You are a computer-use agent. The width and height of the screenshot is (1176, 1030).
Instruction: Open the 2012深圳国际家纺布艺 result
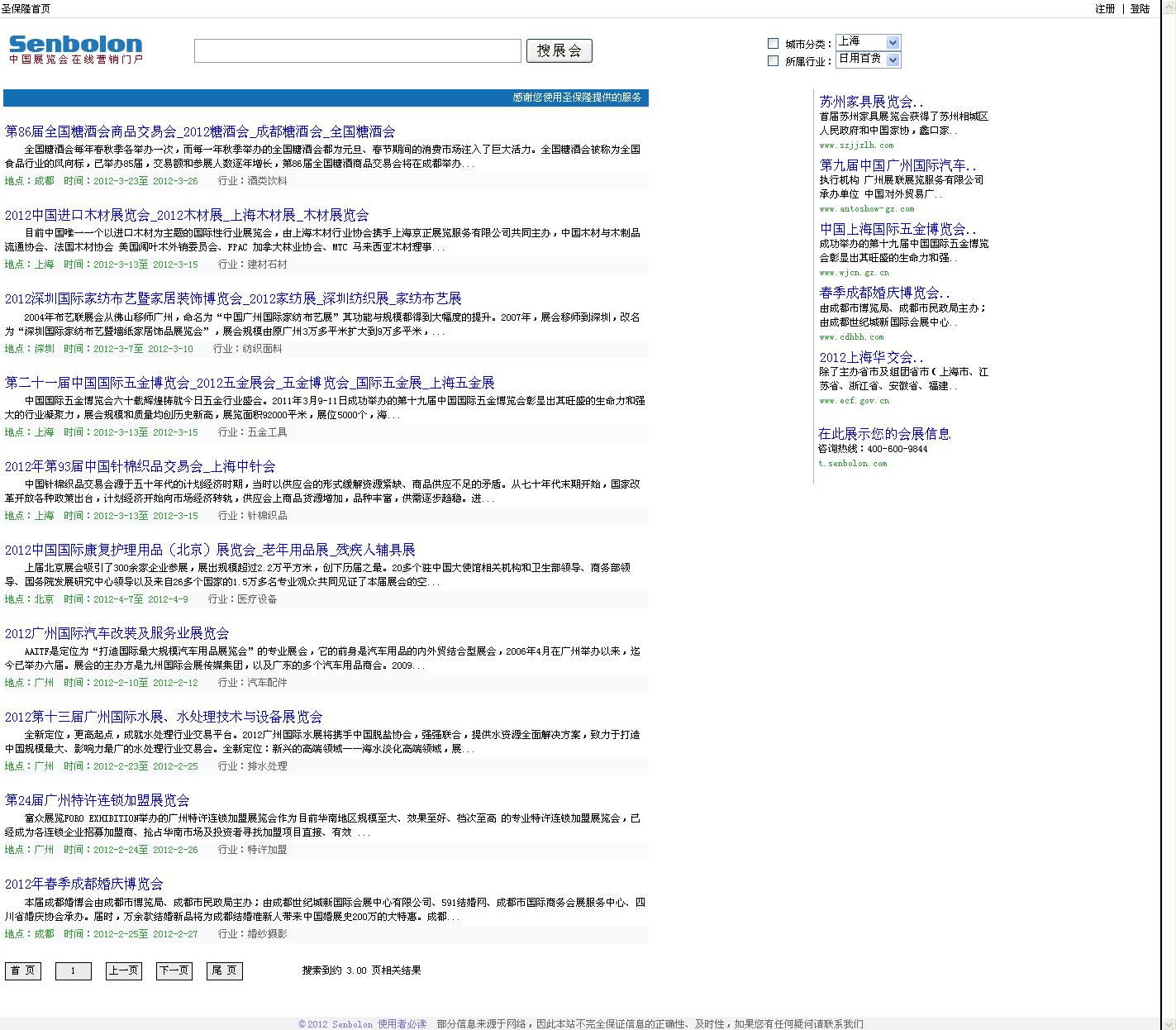233,298
